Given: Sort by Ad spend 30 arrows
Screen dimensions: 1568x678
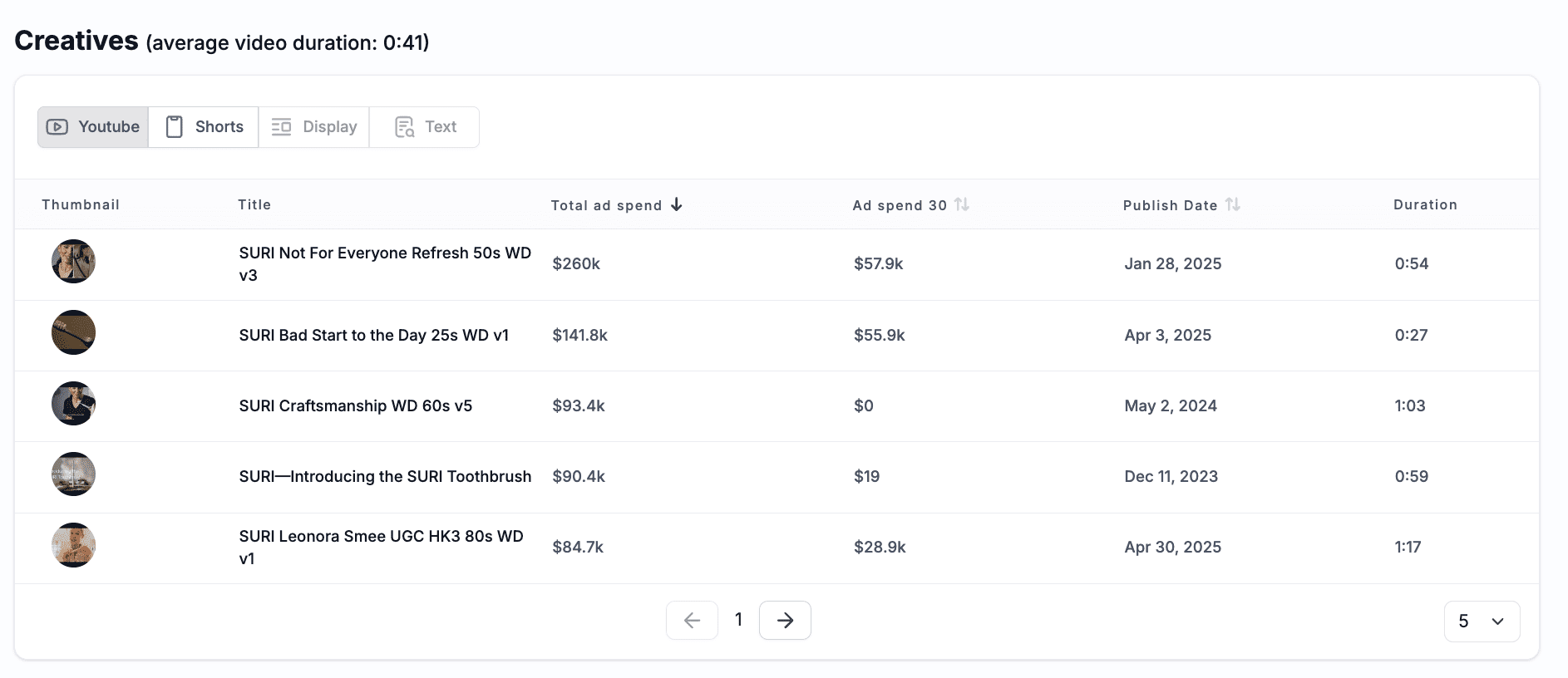Looking at the screenshot, I should click(x=962, y=204).
